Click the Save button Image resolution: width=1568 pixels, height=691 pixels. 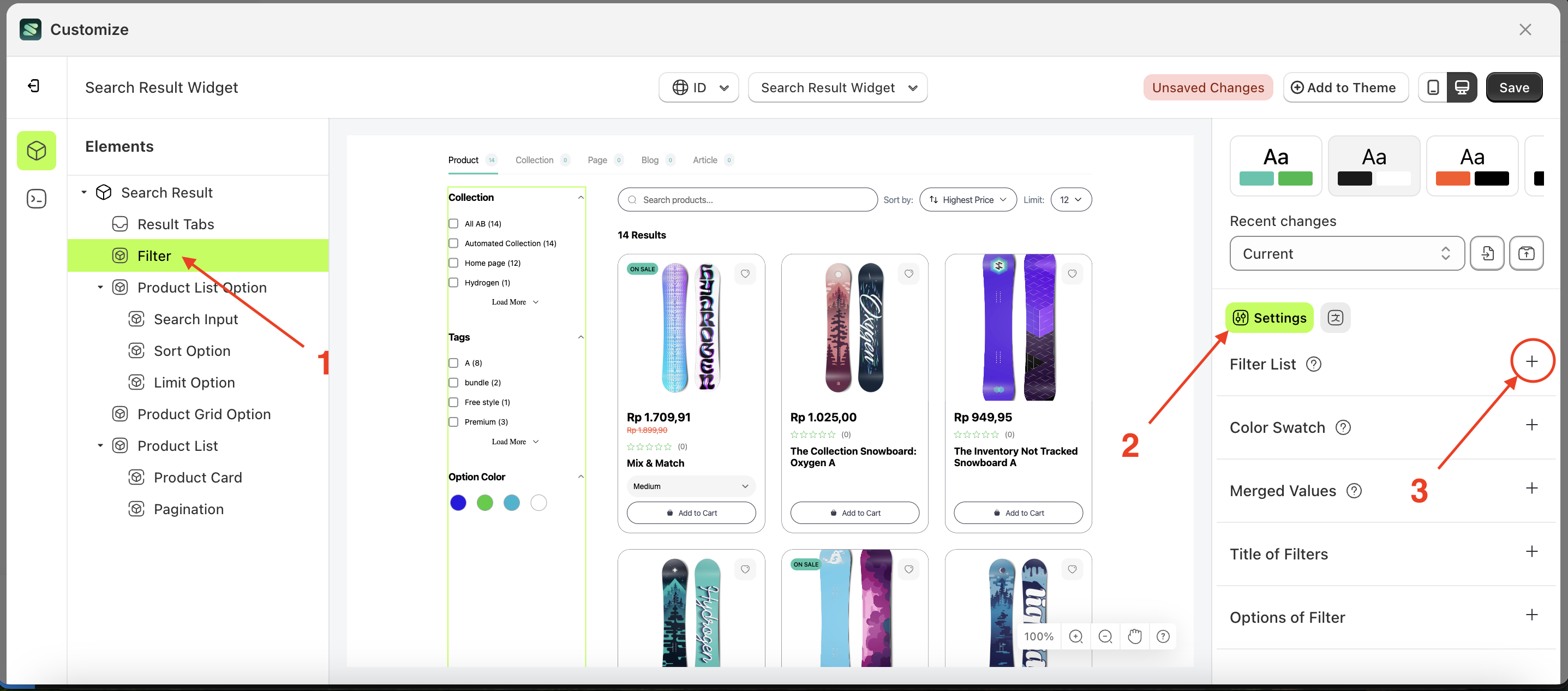(x=1514, y=87)
